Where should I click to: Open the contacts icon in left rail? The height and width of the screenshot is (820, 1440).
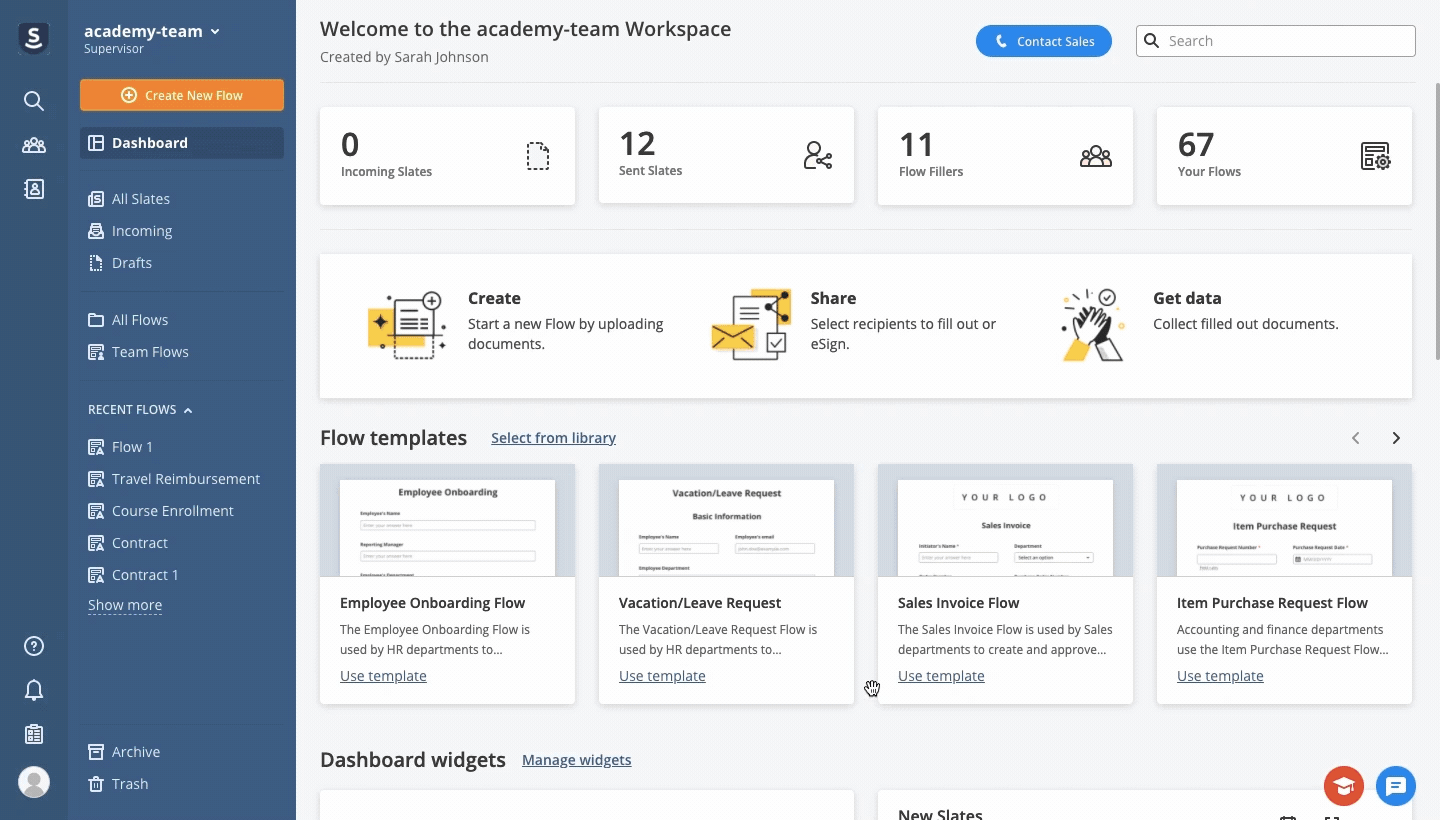(x=34, y=189)
